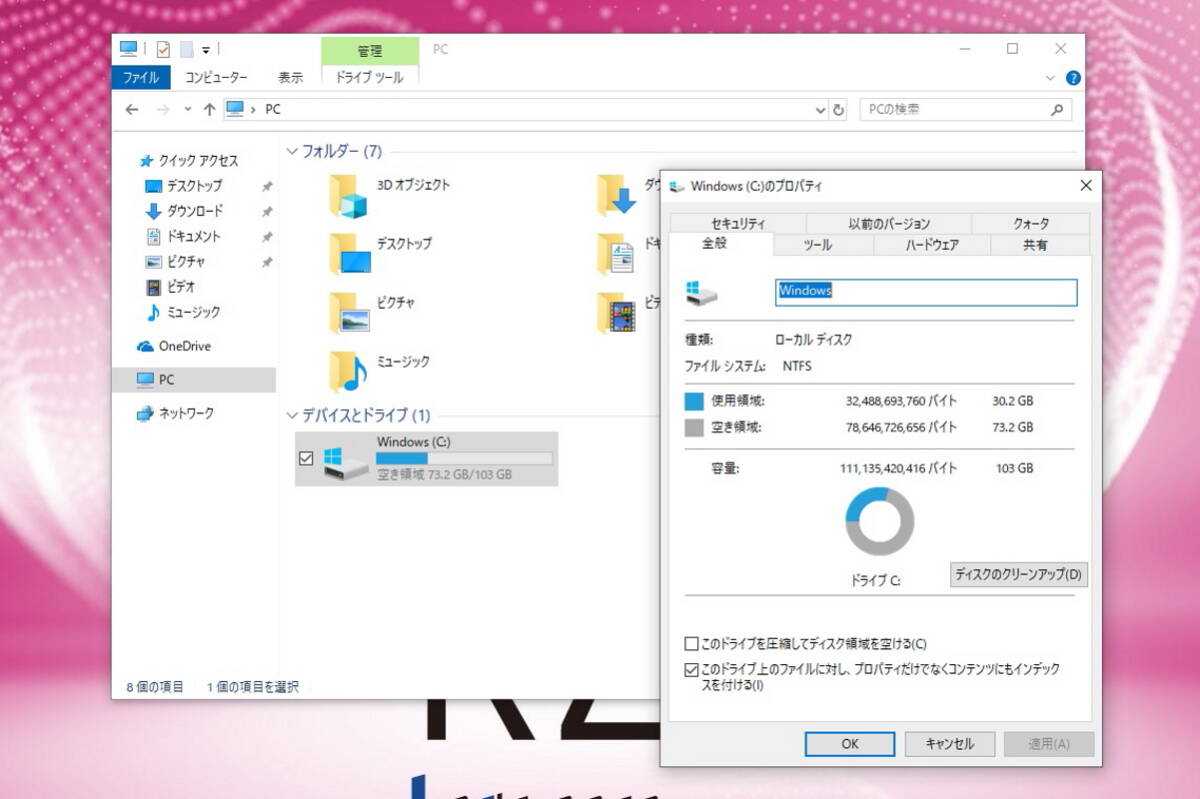Select the downloads folder with the blue arrow
This screenshot has height=799, width=1200.
click(616, 195)
